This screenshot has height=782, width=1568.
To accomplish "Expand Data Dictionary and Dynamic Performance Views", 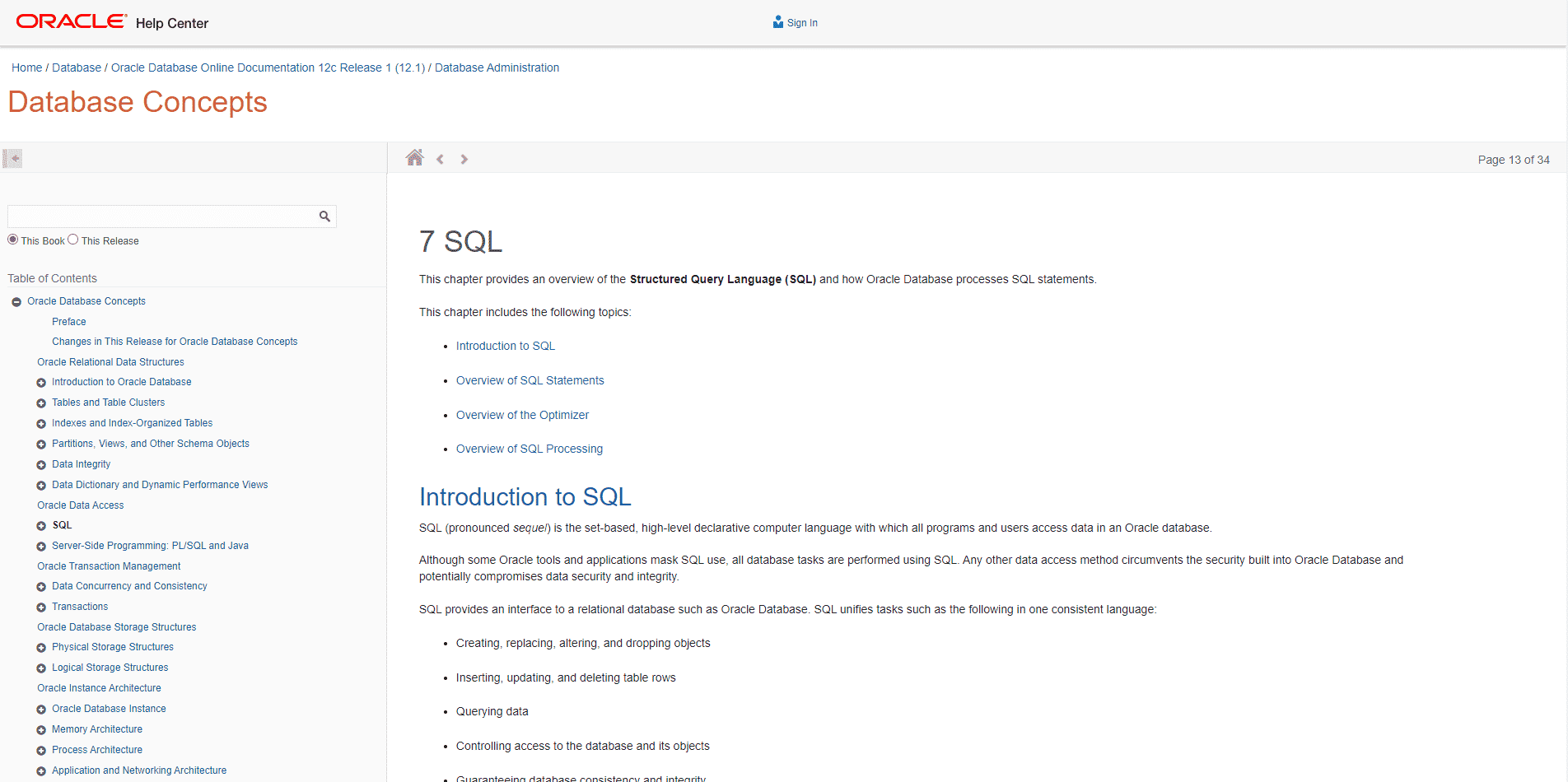I will pyautogui.click(x=41, y=486).
